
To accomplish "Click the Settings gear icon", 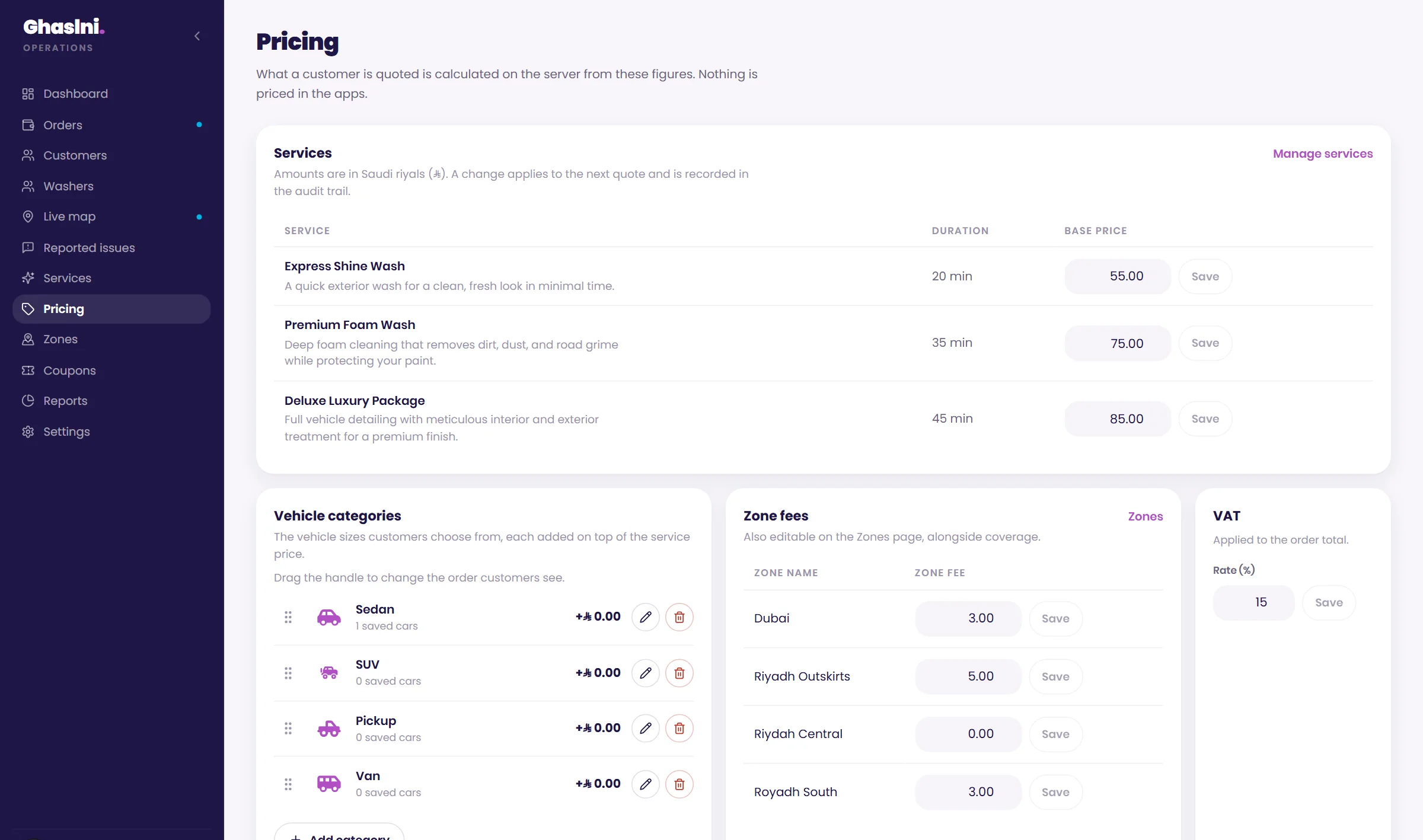I will pyautogui.click(x=28, y=432).
